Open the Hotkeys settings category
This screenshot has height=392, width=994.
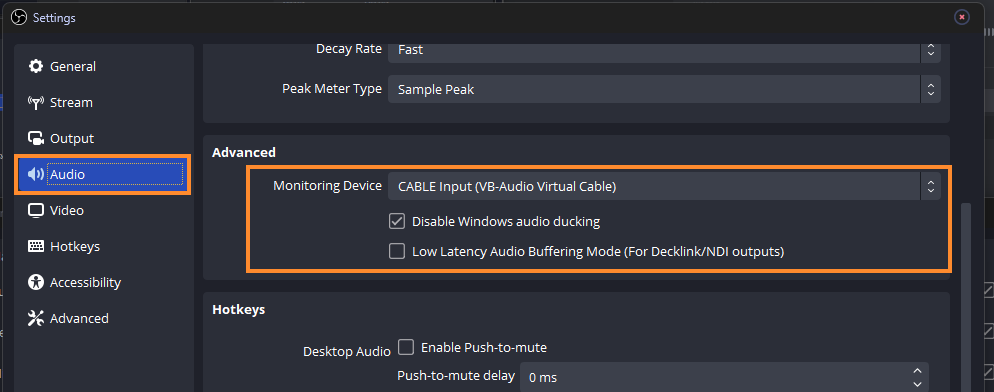(104, 246)
